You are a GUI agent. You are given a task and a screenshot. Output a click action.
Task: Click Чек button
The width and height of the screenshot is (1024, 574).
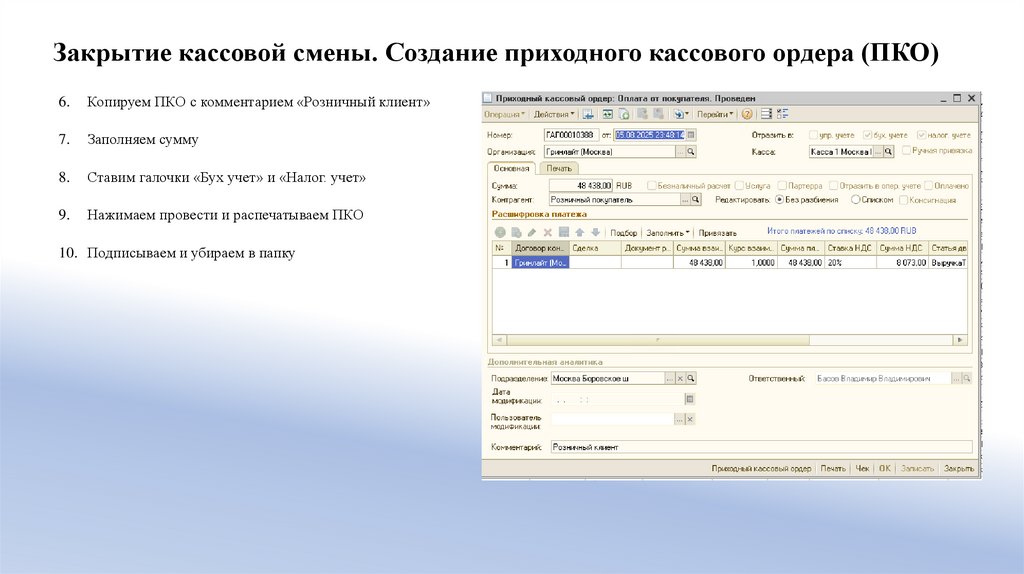862,468
